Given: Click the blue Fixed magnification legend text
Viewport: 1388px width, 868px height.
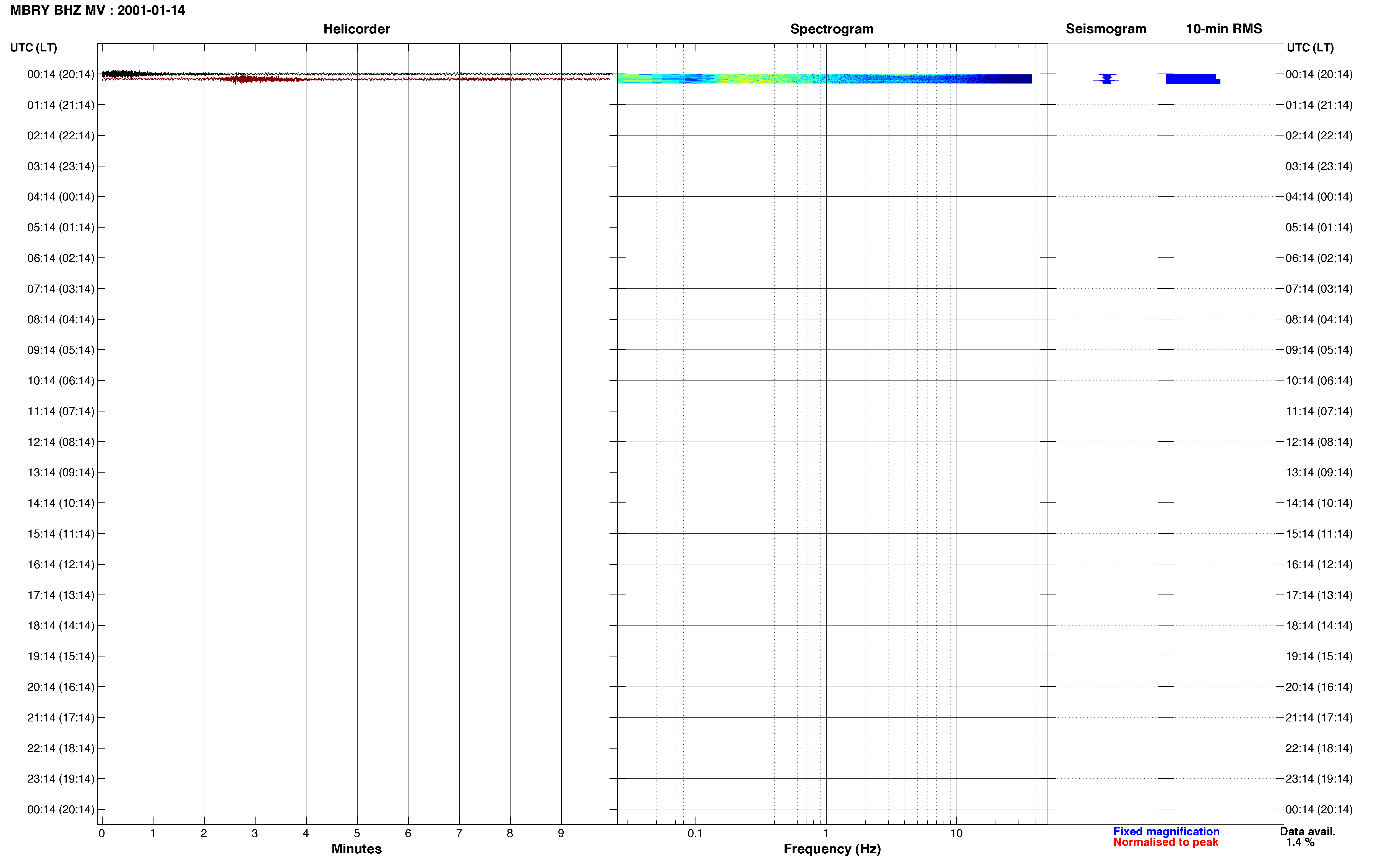Looking at the screenshot, I should coord(1166,831).
